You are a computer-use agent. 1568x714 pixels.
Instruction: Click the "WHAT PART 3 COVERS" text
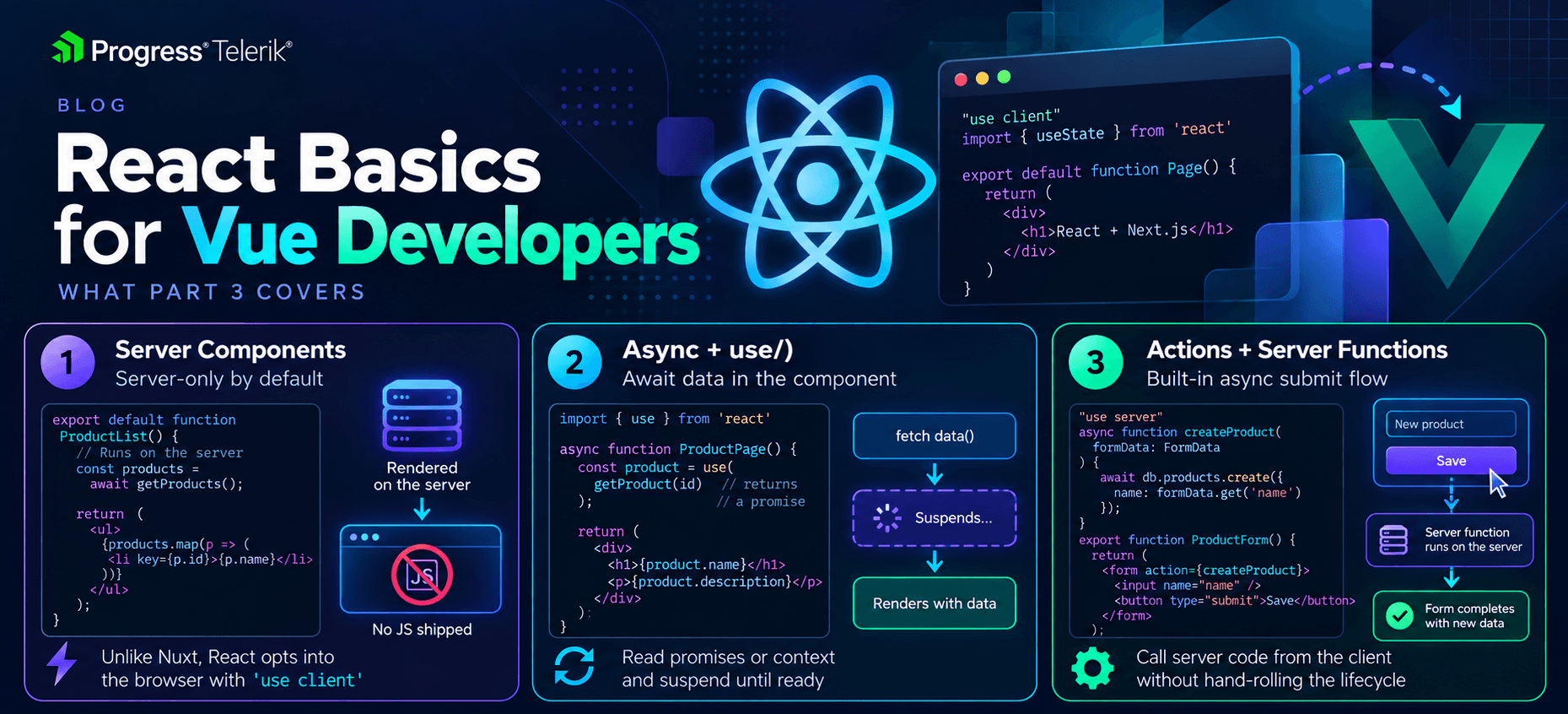[212, 292]
